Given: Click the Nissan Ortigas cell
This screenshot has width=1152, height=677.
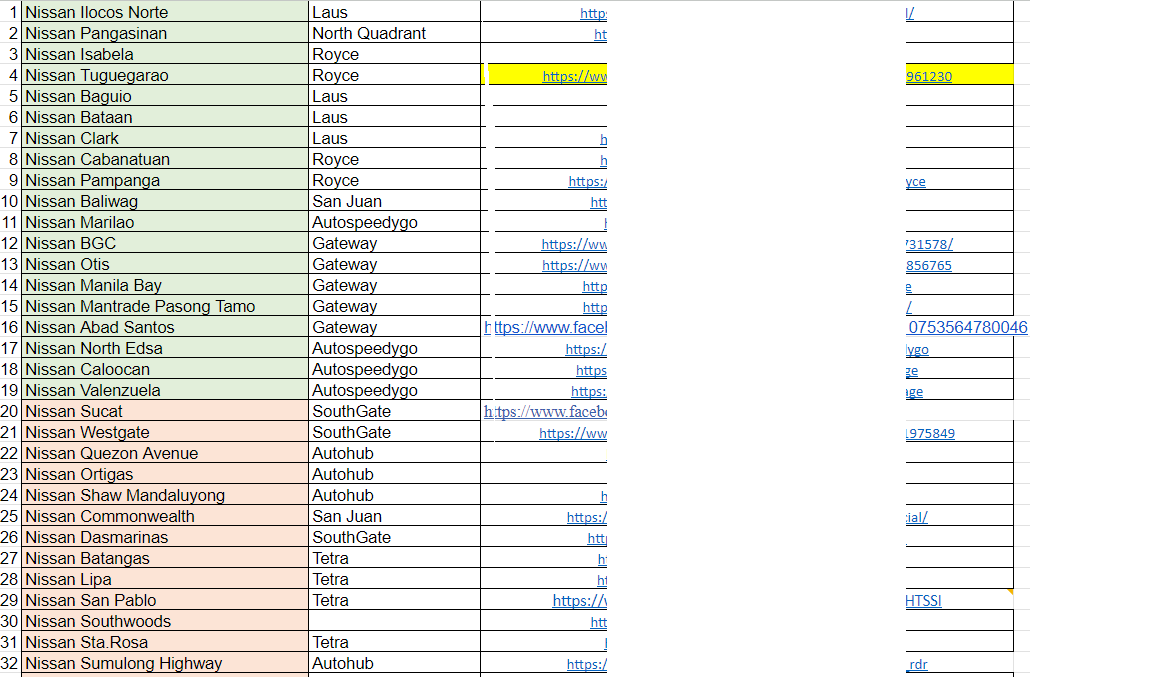Looking at the screenshot, I should 165,474.
